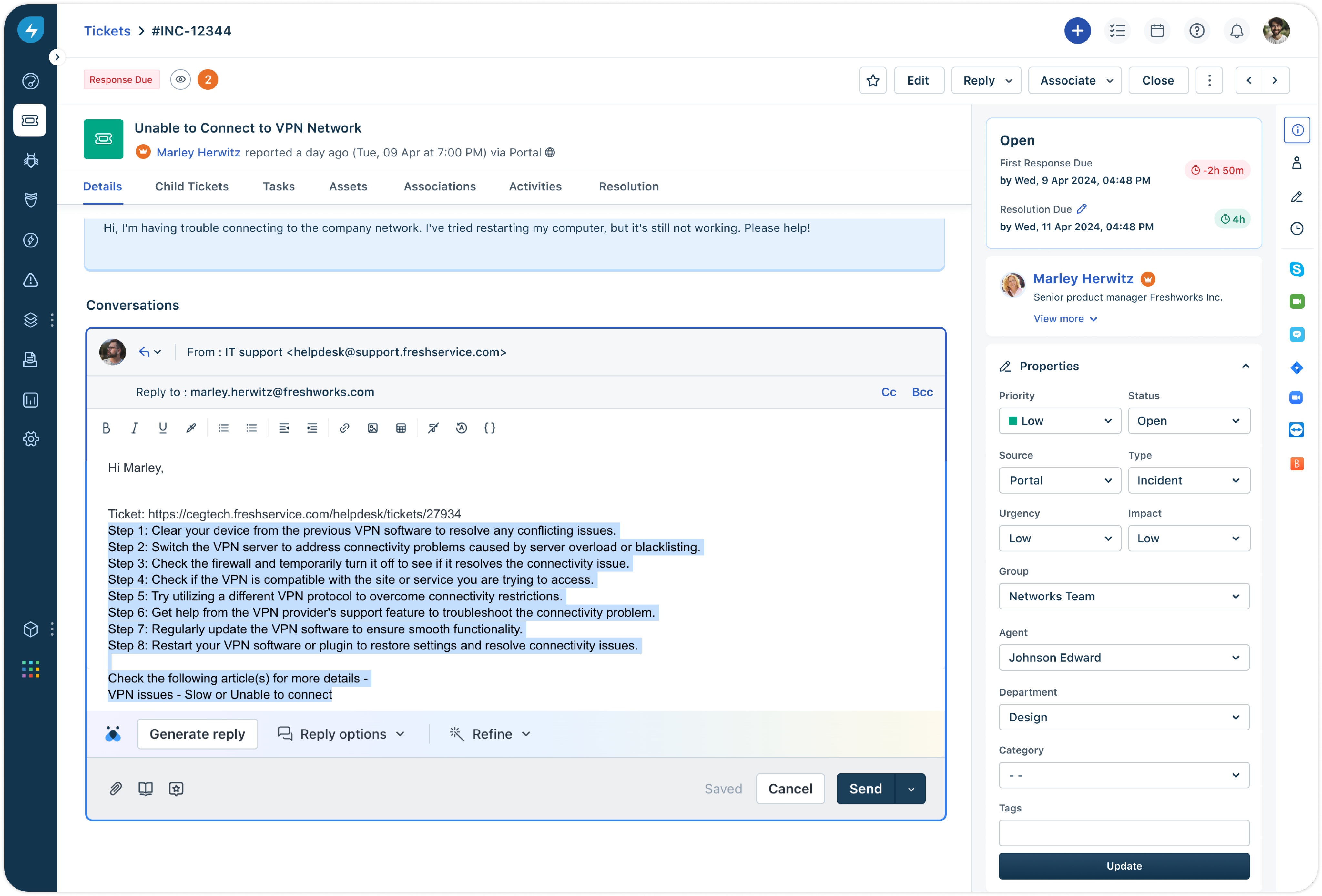Open the Resolution tab
The height and width of the screenshot is (896, 1322).
pos(629,186)
